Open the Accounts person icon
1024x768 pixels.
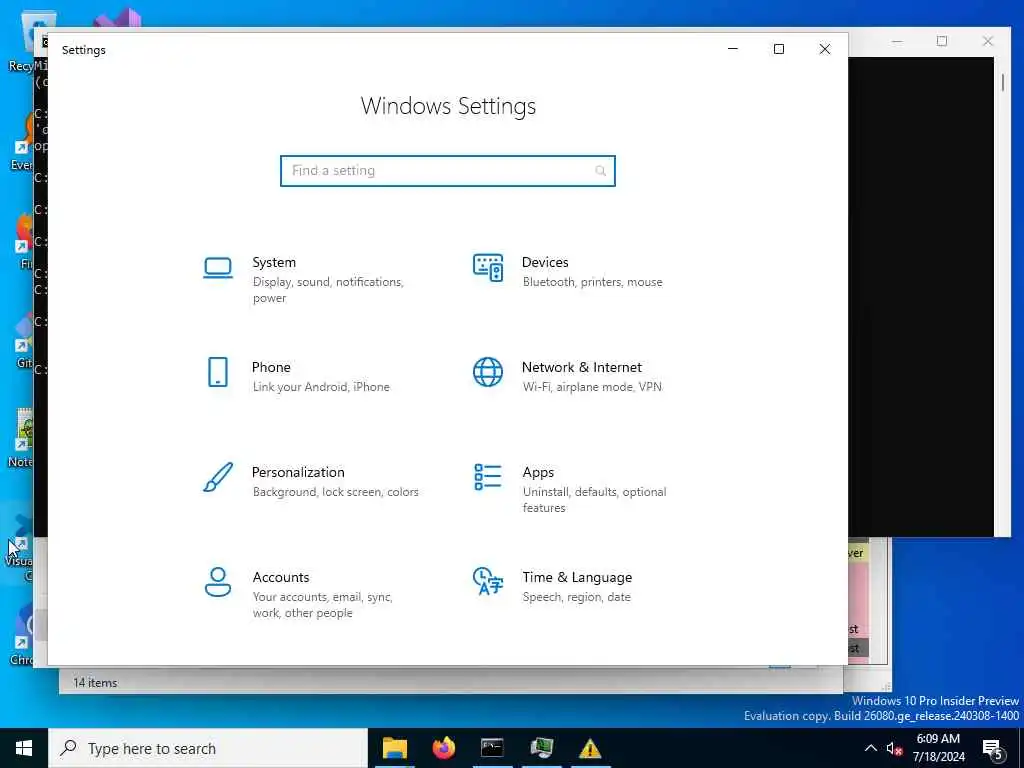[x=217, y=583]
